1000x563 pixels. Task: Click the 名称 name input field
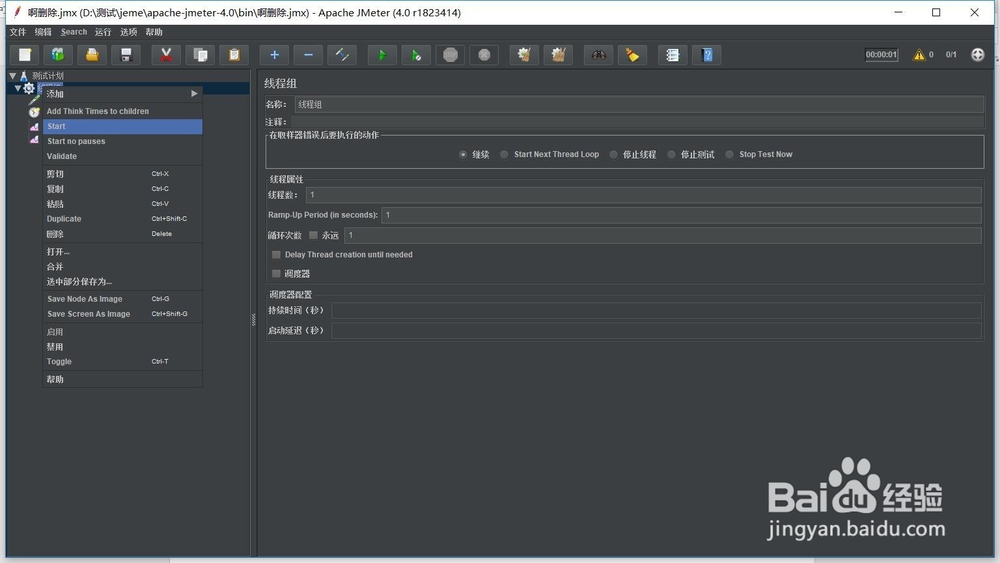(x=639, y=105)
